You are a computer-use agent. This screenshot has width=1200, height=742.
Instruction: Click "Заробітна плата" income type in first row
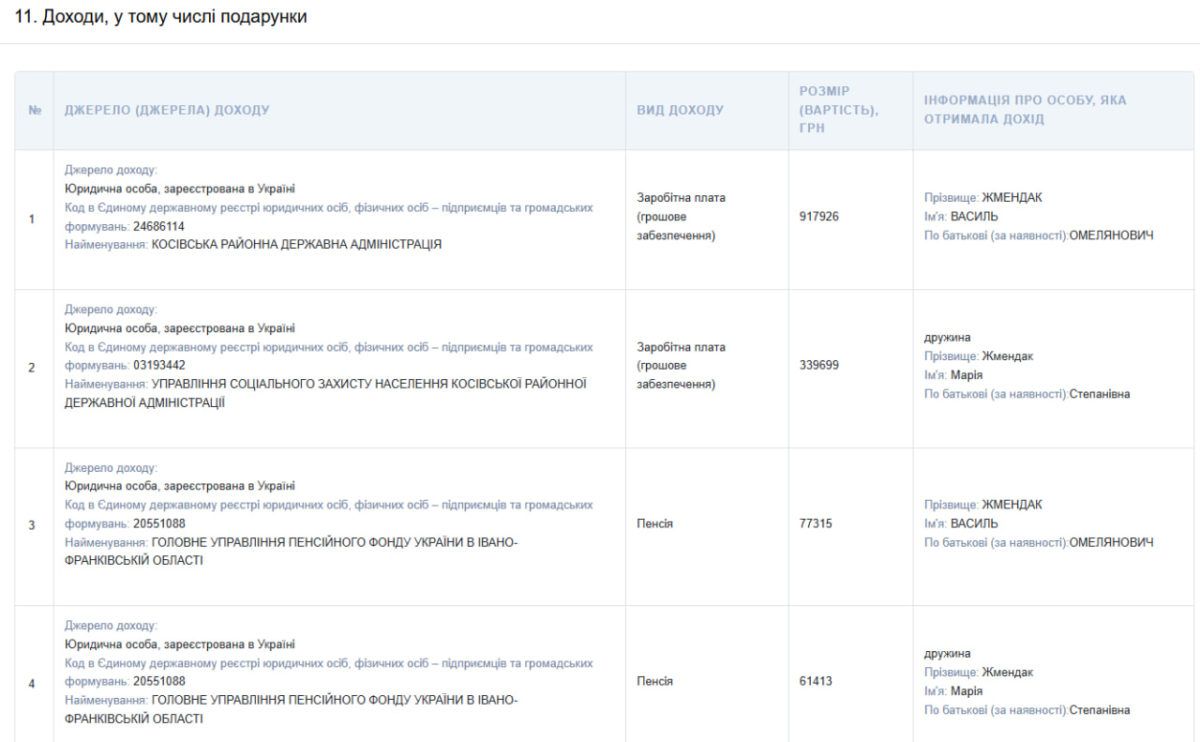coord(681,198)
